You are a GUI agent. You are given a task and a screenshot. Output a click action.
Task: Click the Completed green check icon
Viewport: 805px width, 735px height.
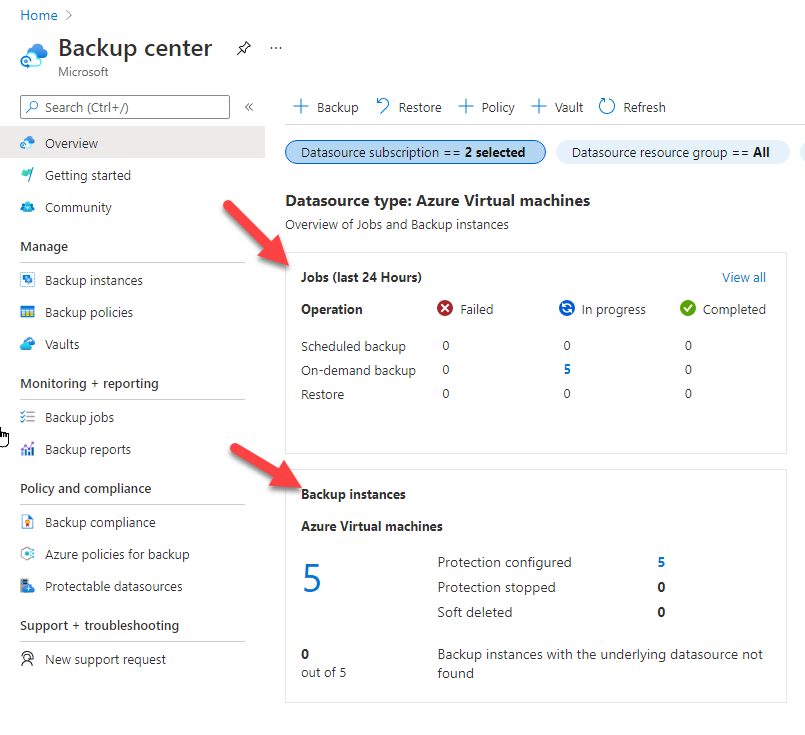pyautogui.click(x=687, y=308)
